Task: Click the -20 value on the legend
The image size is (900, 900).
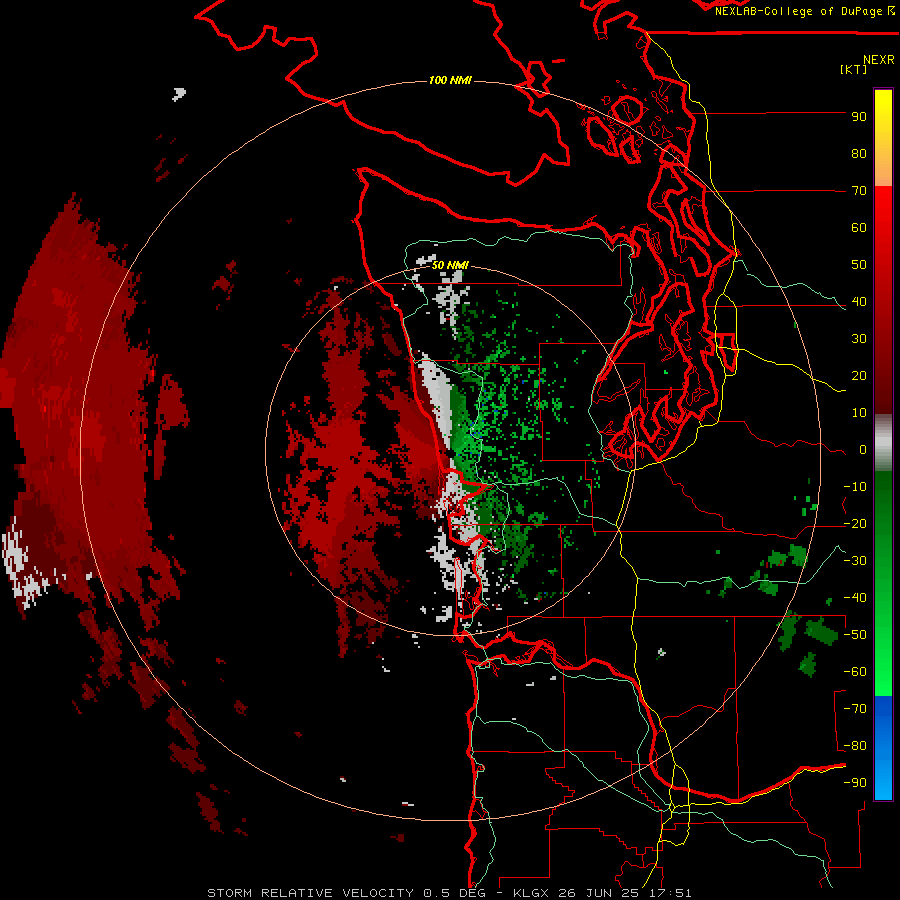Action: point(855,524)
